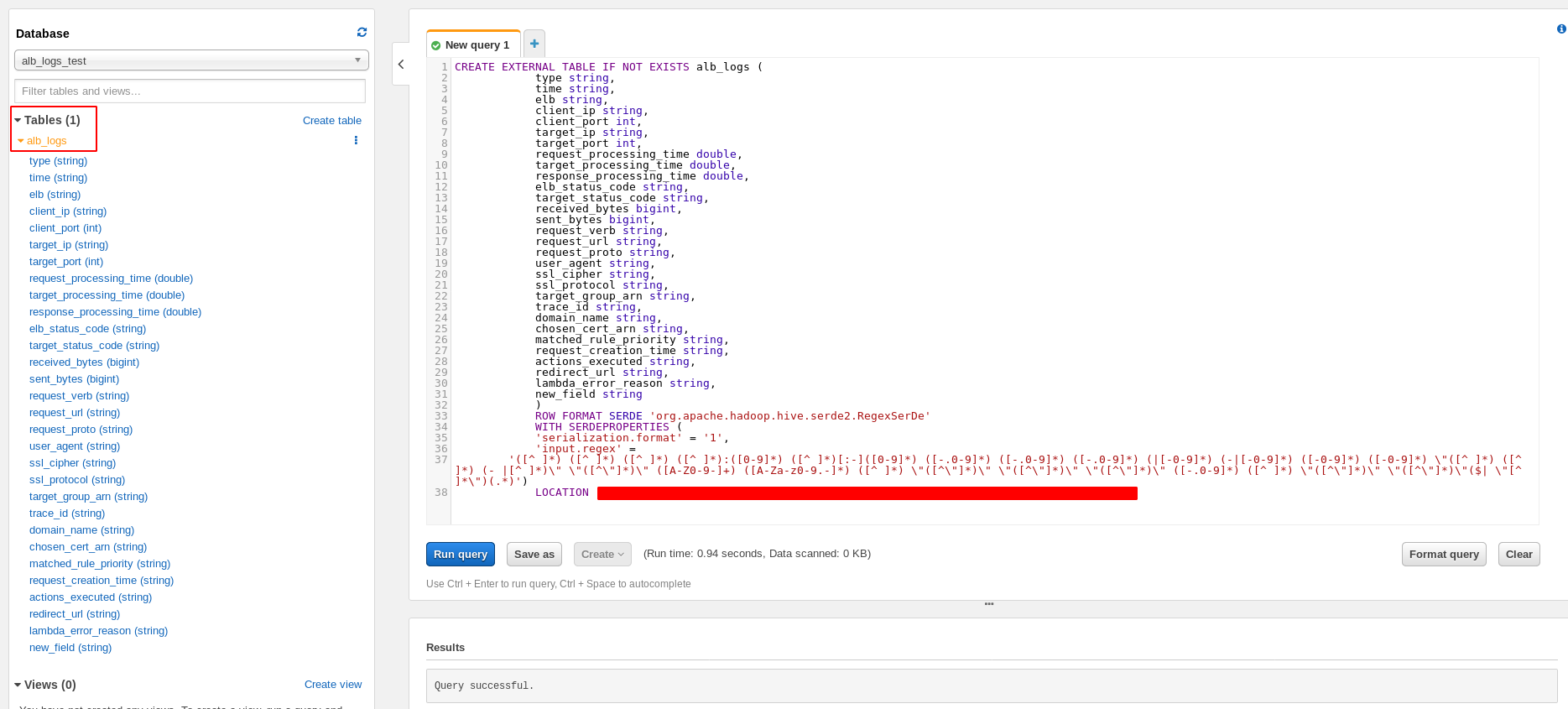Open alb_logs table options menu
The width and height of the screenshot is (1568, 709).
356,141
